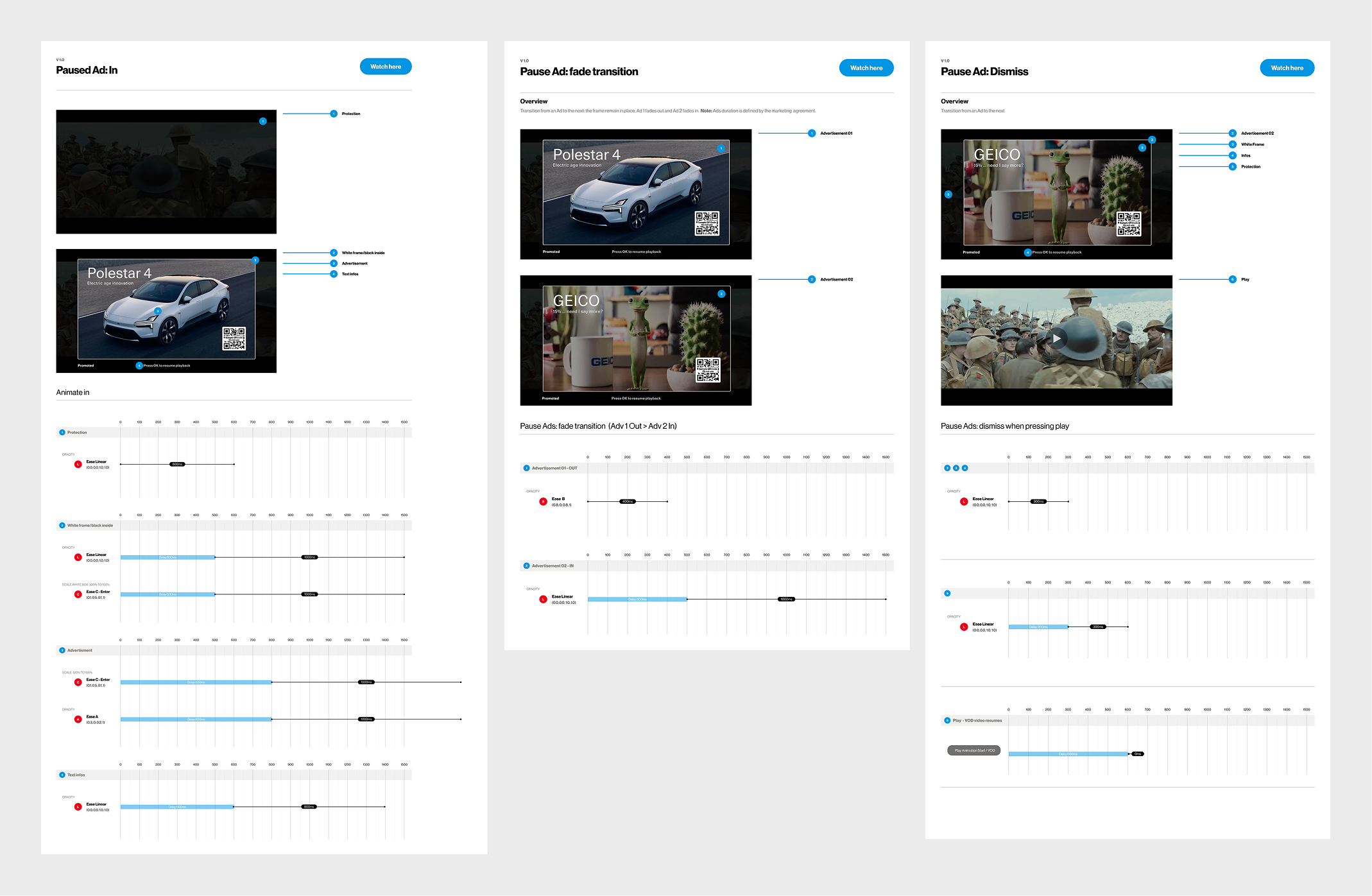Click red L badge in White frame opacity row

78,557
